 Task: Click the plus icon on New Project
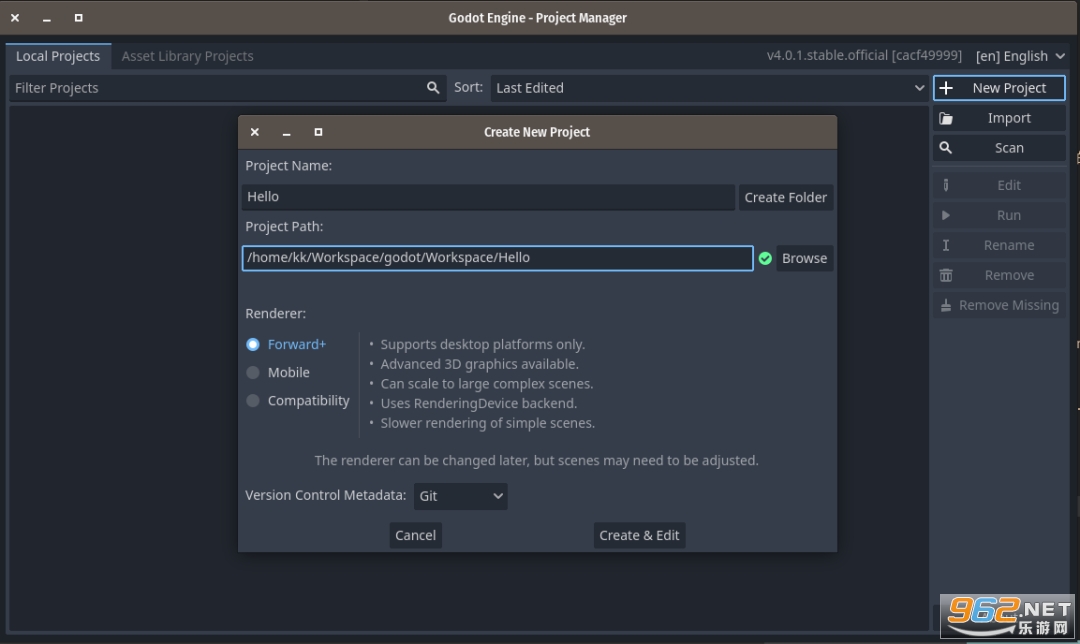[x=946, y=88]
